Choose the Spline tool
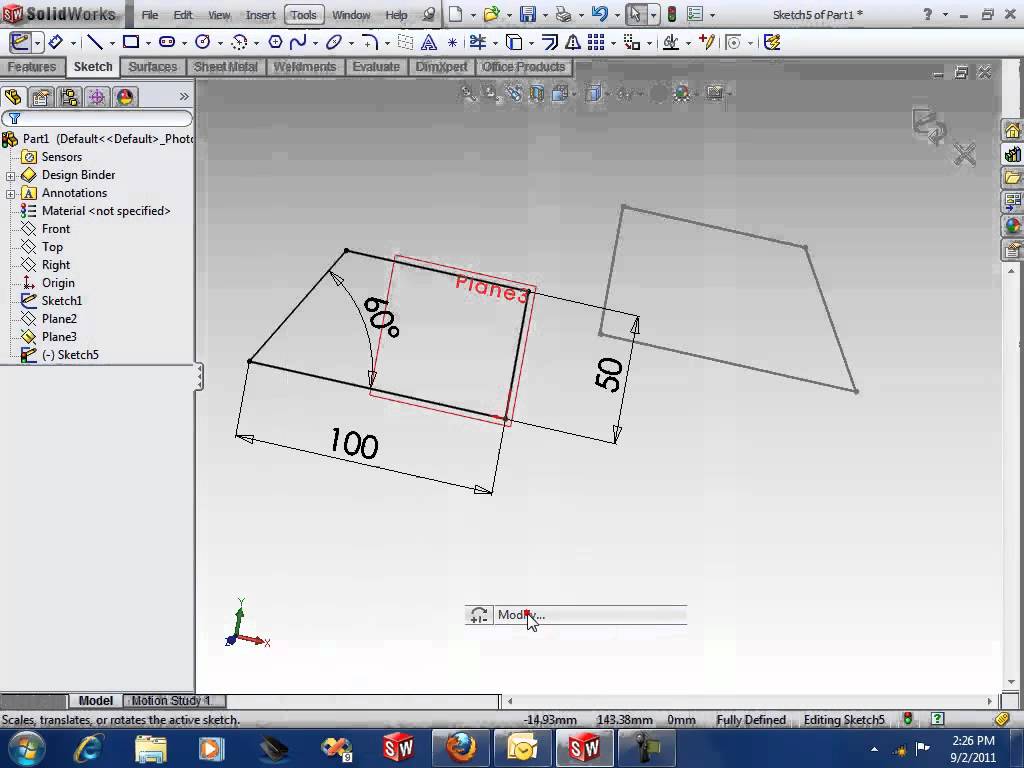The height and width of the screenshot is (768, 1024). (300, 42)
